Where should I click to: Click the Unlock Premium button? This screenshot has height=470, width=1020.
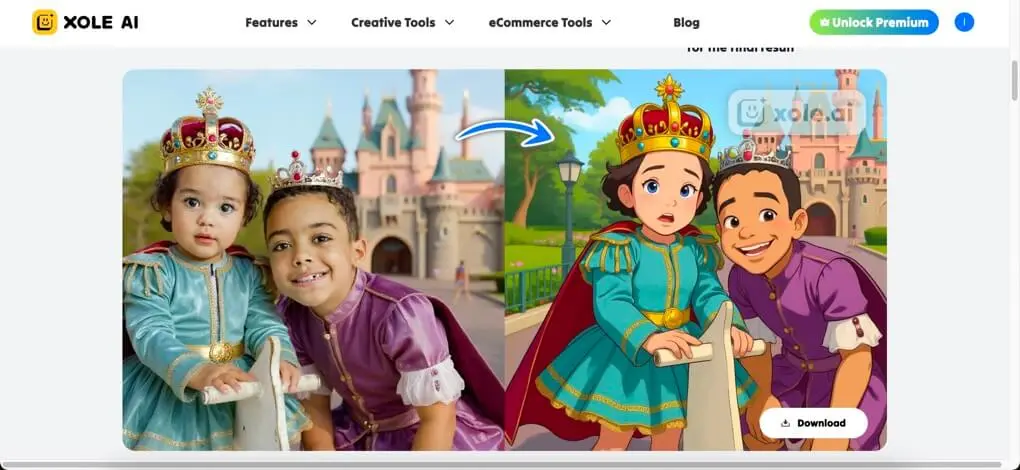click(874, 22)
